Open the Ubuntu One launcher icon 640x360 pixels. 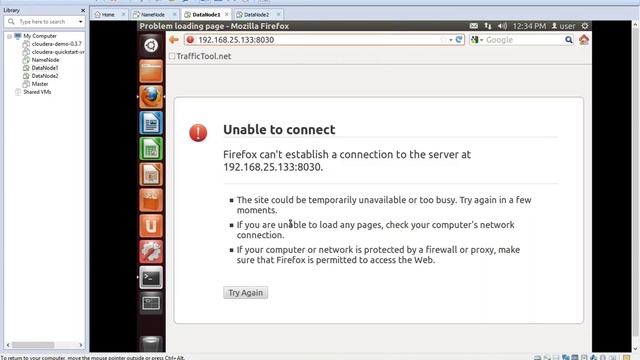[x=151, y=226]
